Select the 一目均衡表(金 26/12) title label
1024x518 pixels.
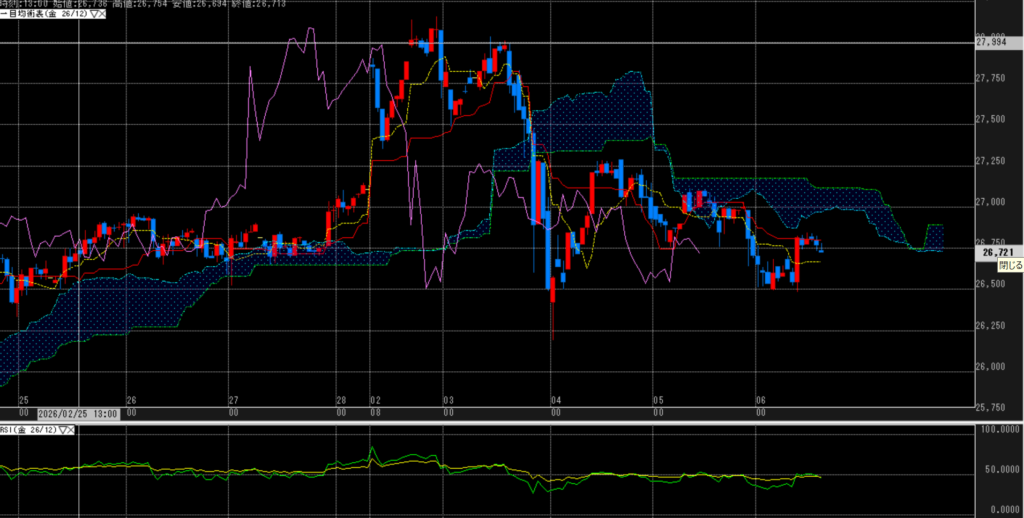(44, 14)
